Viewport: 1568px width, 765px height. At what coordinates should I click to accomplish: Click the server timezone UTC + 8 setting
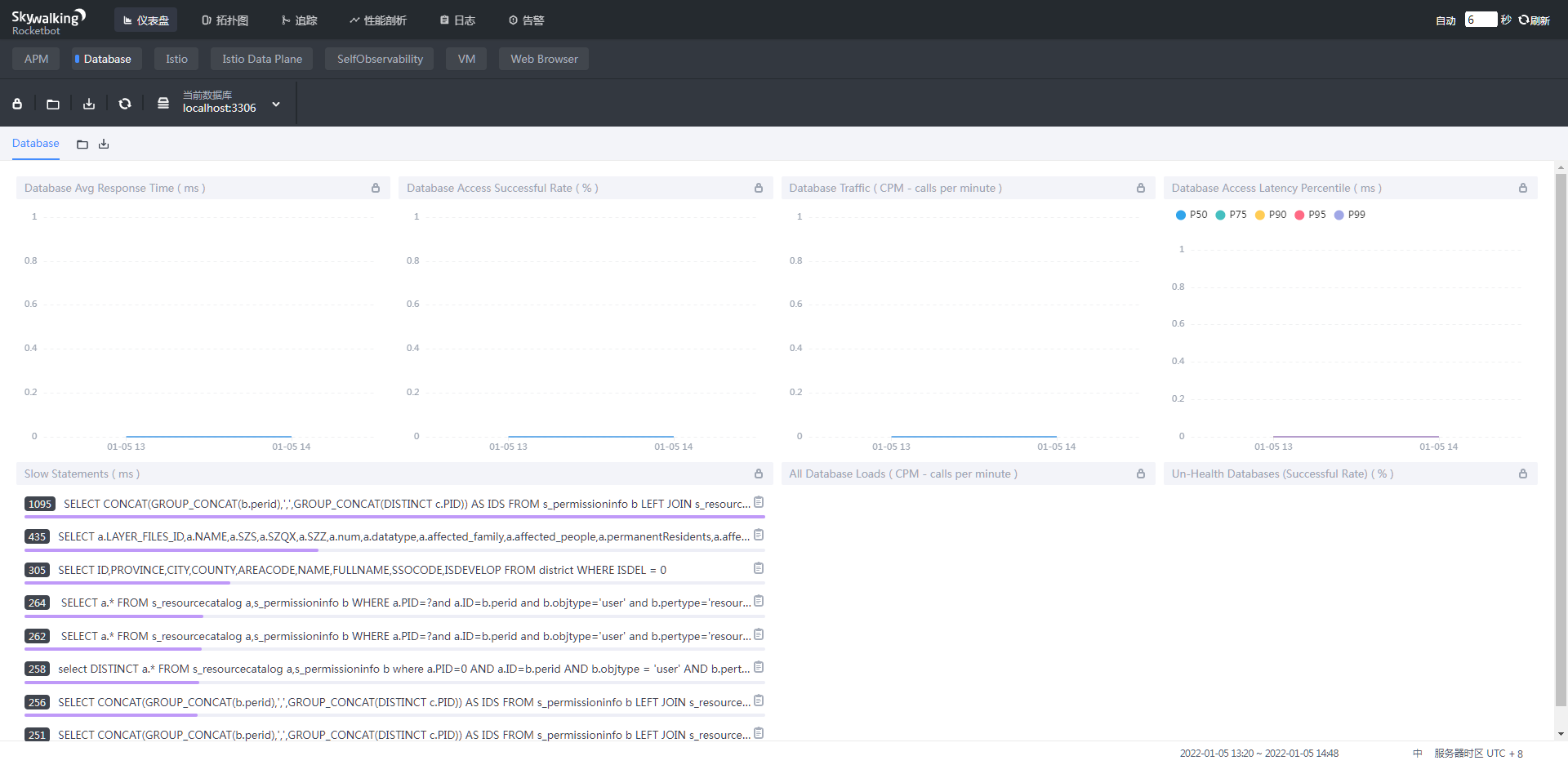coord(1478,754)
